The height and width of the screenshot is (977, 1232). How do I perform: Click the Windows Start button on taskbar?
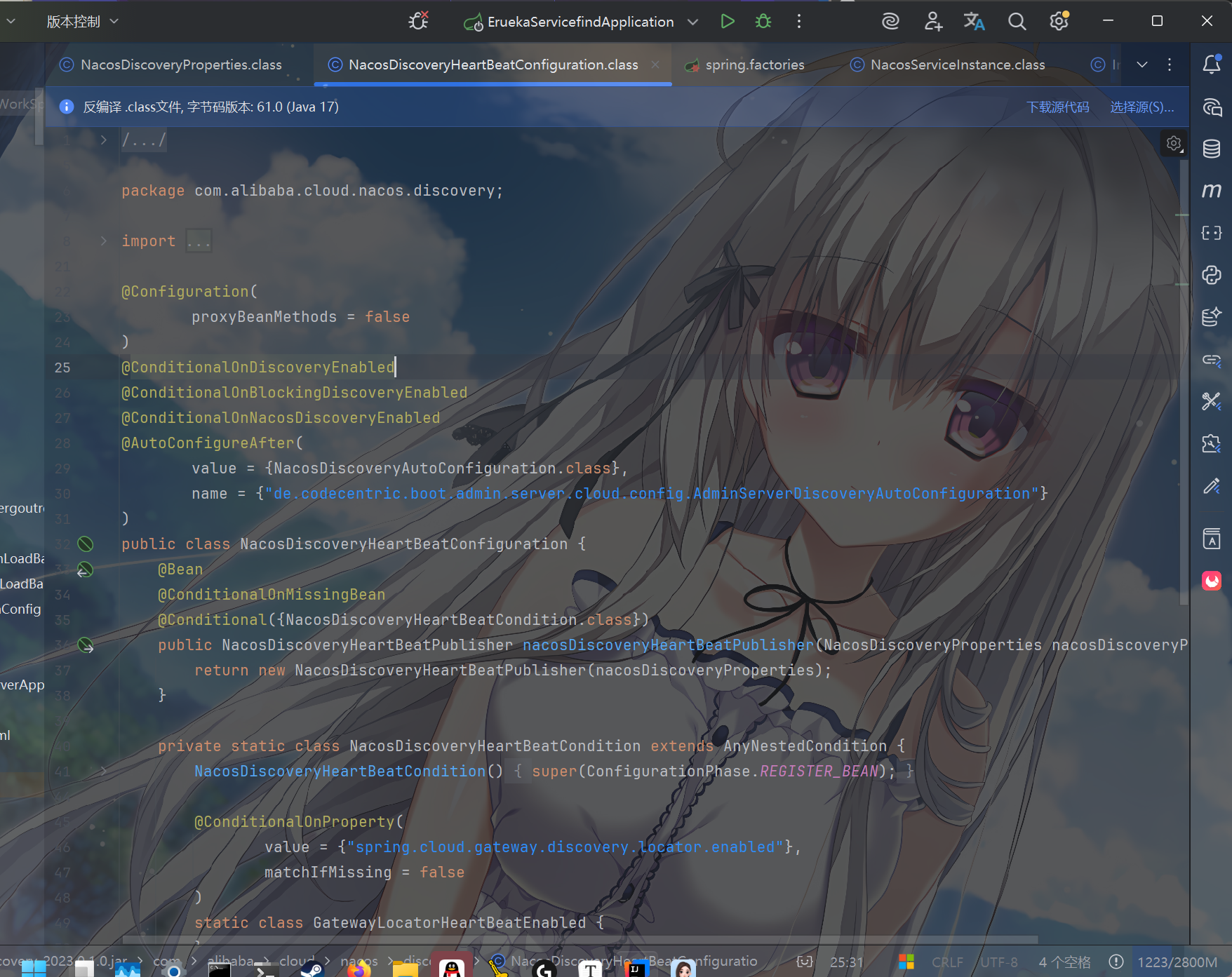34,969
